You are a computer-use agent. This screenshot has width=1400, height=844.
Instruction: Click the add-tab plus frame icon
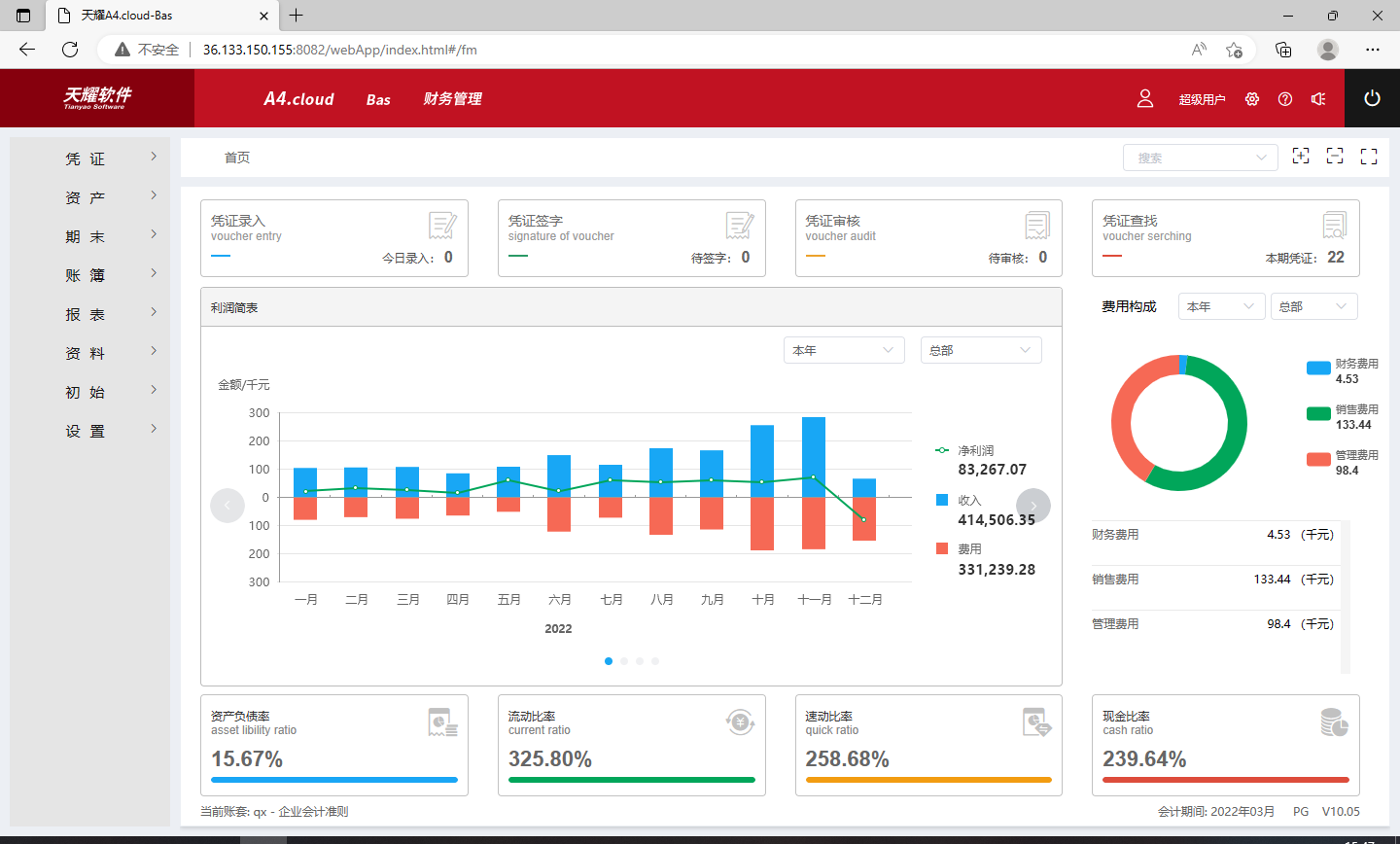tap(1301, 156)
